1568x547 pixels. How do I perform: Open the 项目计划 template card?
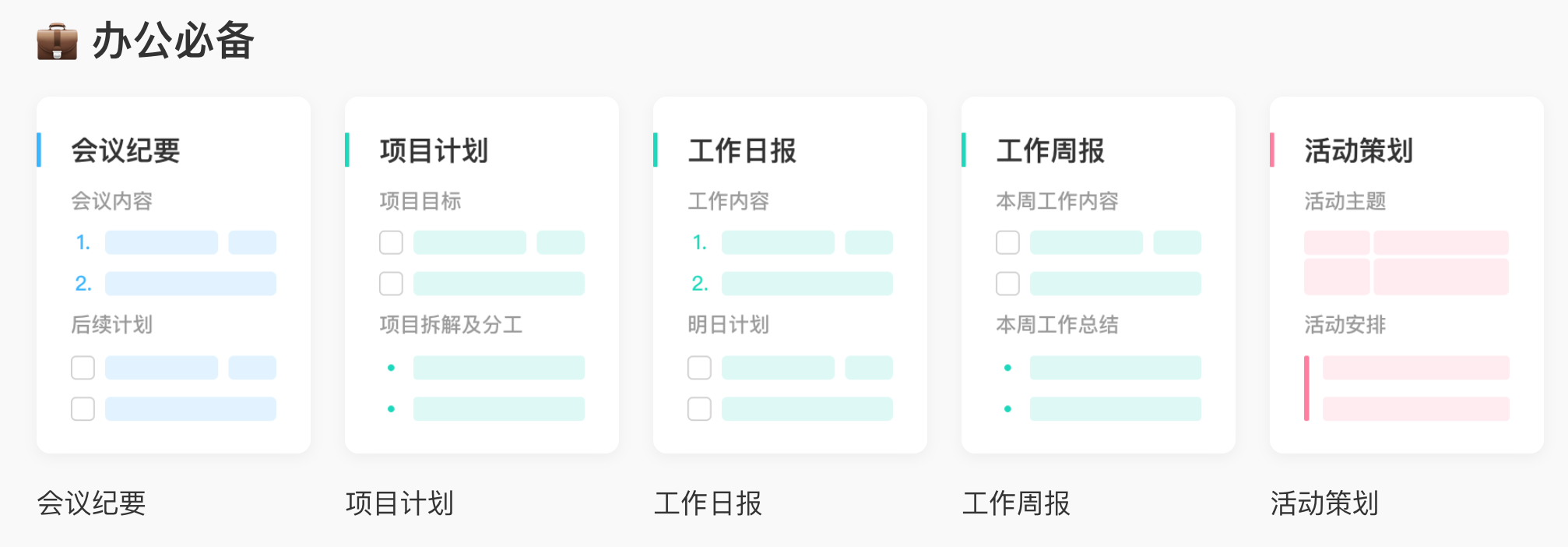pos(482,275)
